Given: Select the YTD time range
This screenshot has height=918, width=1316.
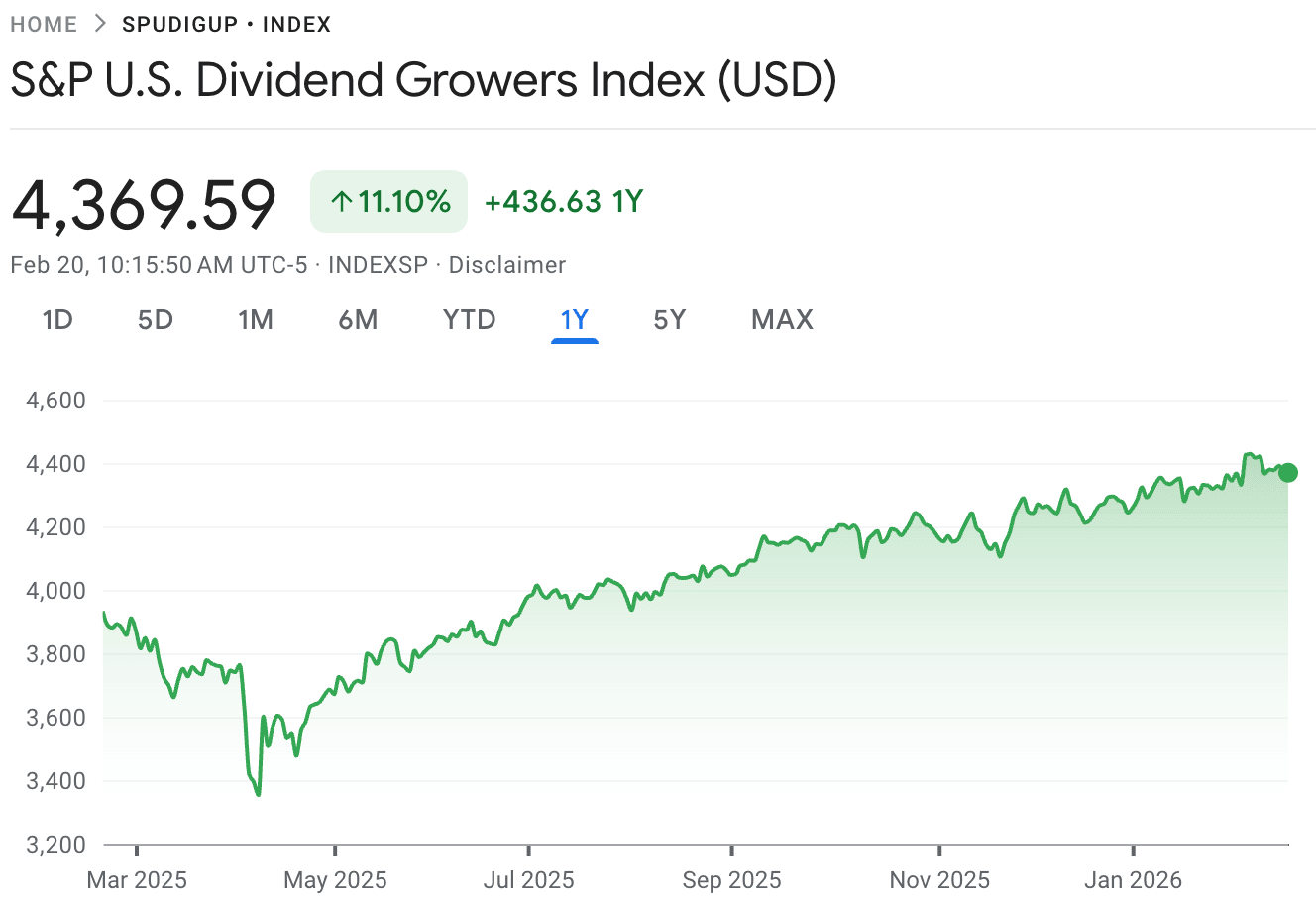Looking at the screenshot, I should (x=469, y=319).
